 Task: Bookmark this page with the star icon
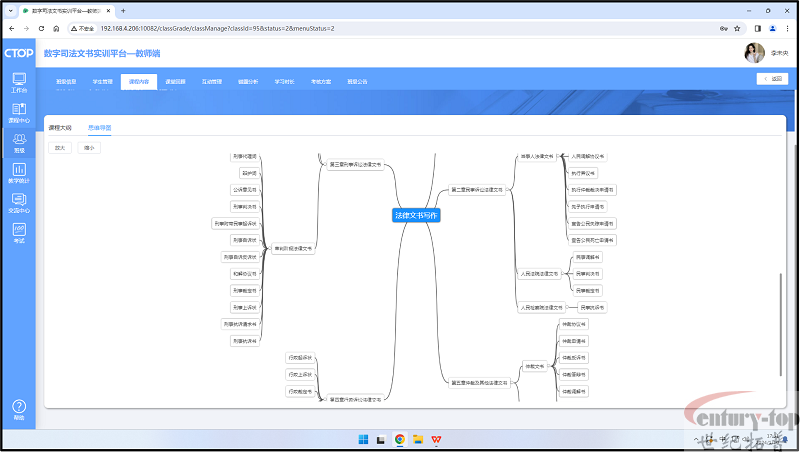[737, 29]
